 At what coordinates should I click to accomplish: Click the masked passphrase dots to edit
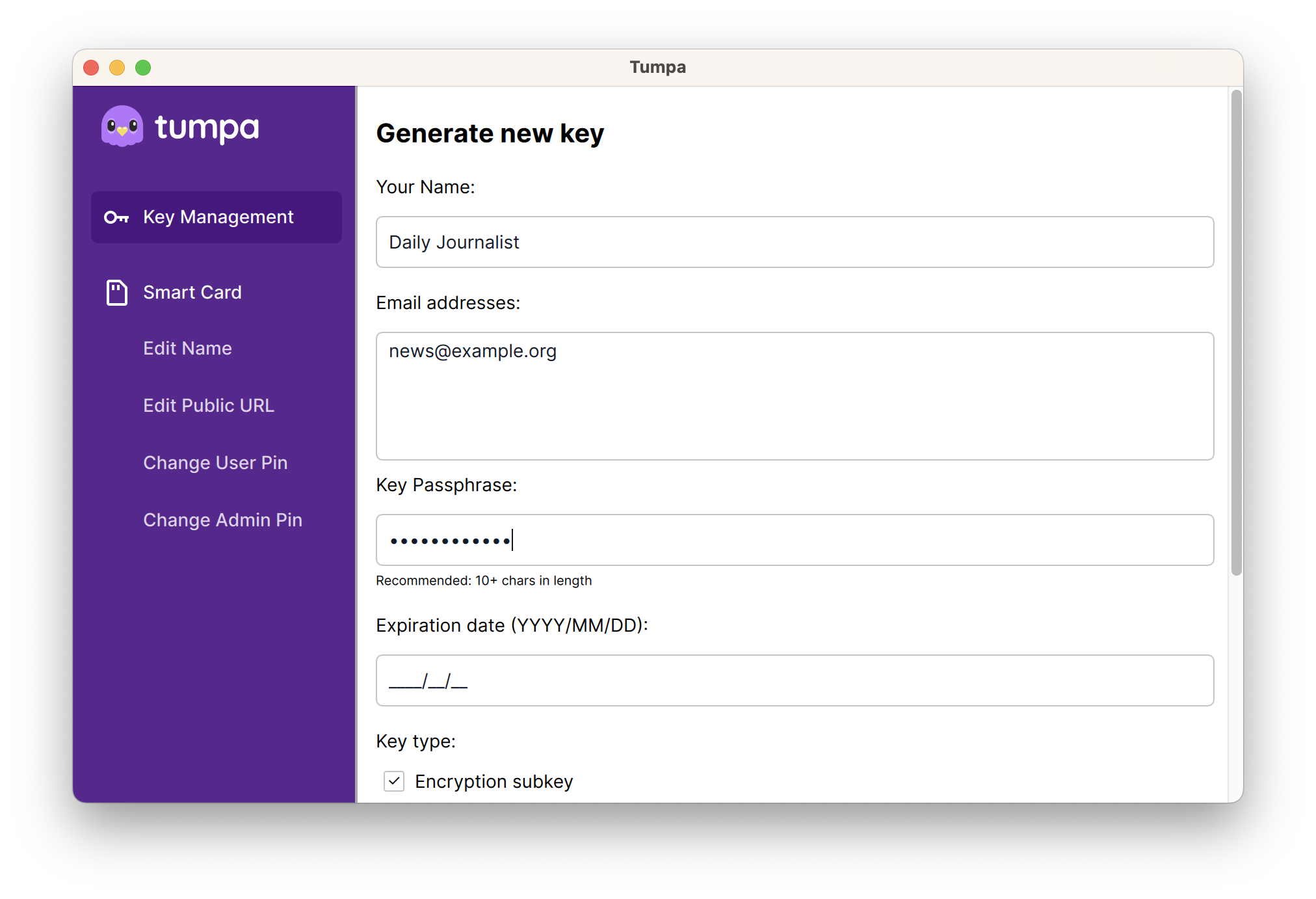pos(449,540)
